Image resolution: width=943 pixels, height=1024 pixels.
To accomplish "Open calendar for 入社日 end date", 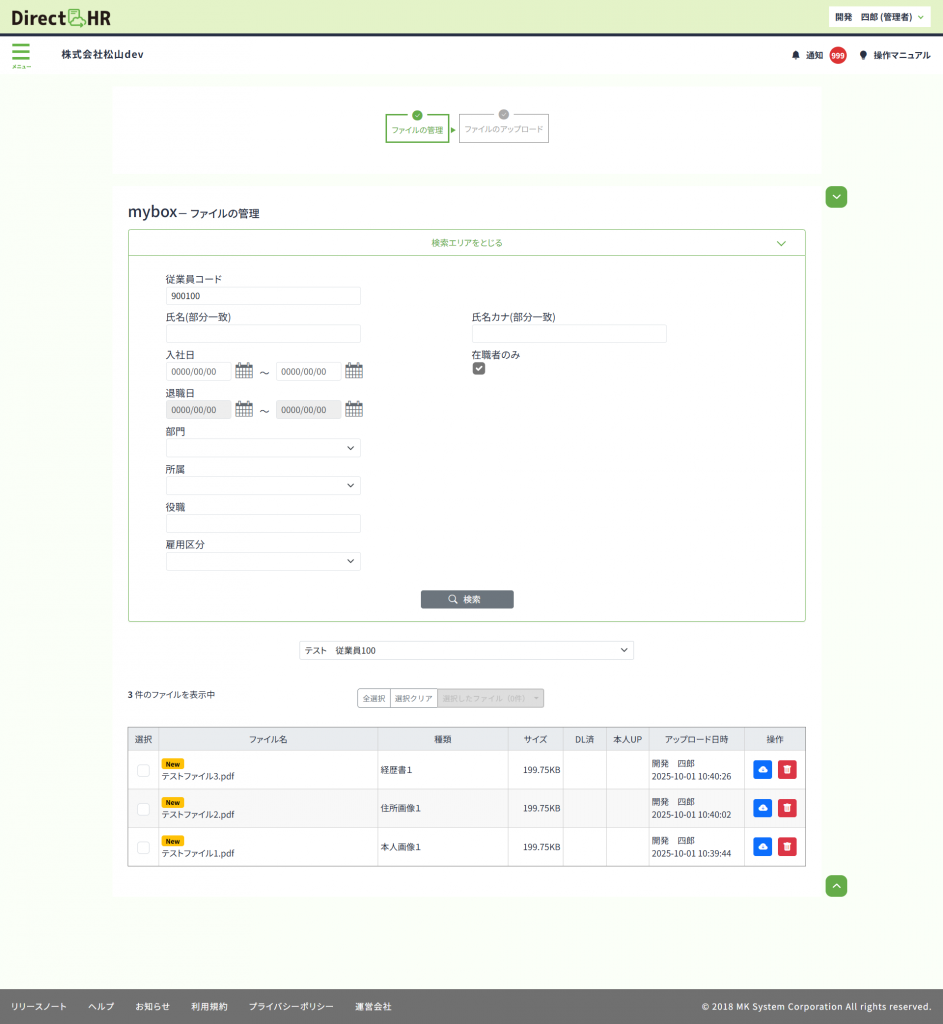I will tap(354, 371).
